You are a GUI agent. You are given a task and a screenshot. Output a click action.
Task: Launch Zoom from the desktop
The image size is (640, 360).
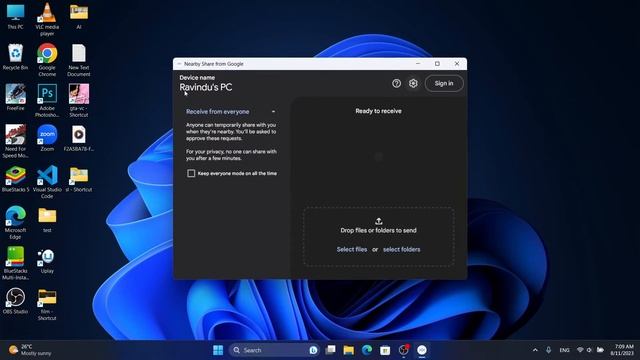47,138
